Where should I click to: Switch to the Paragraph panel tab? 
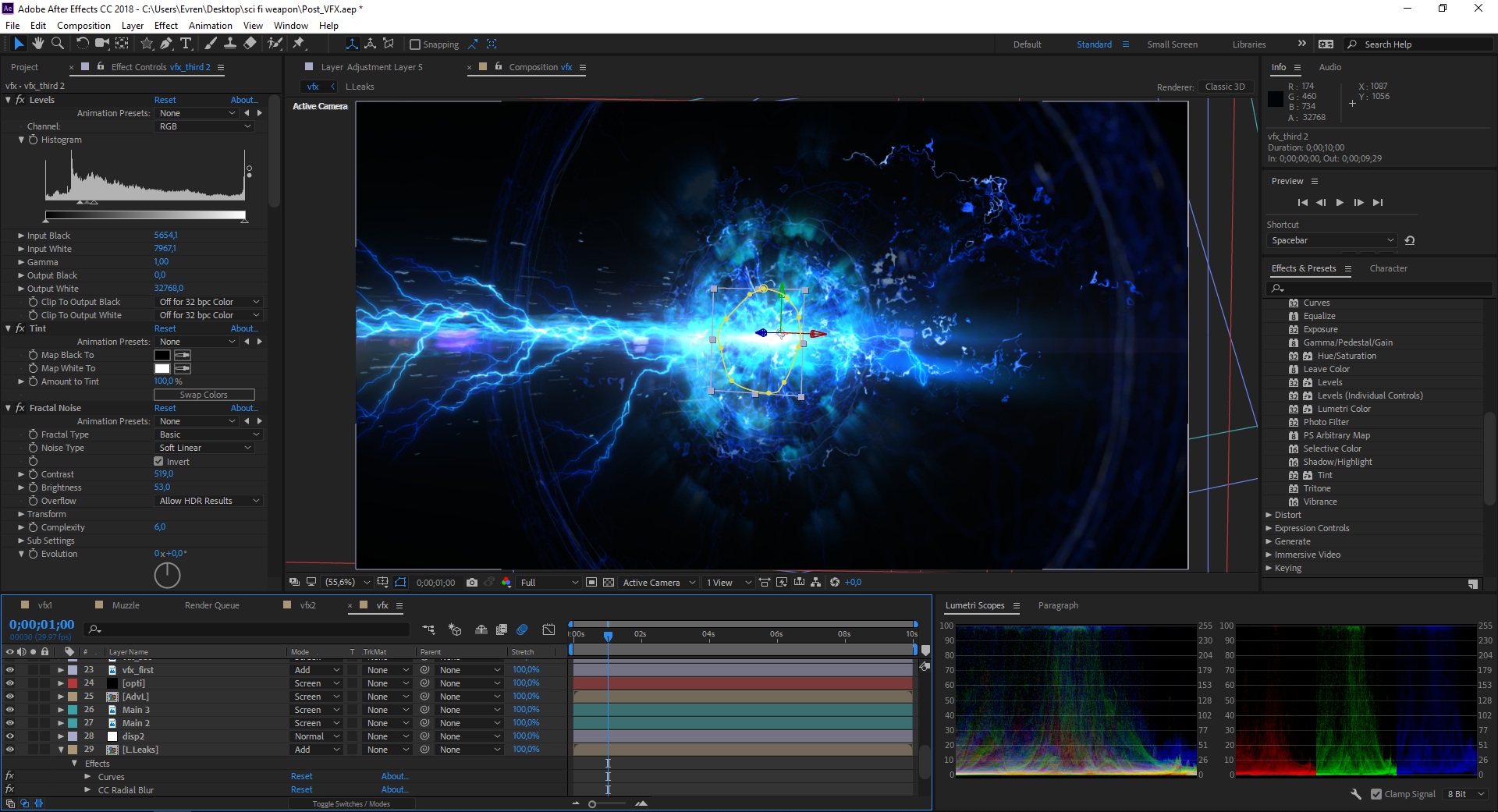click(x=1058, y=605)
